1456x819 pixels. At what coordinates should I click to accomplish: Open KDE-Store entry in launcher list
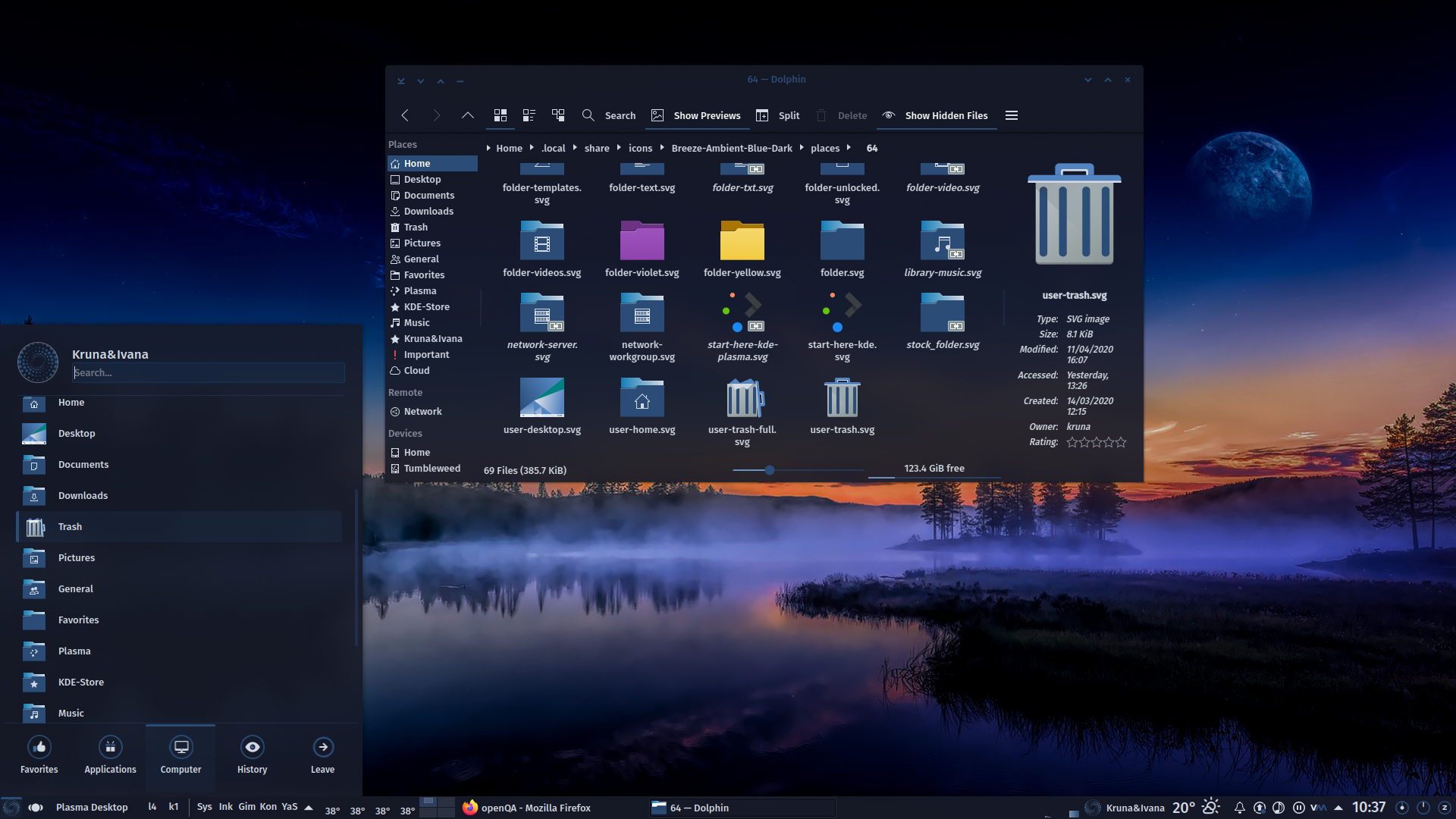[180, 682]
